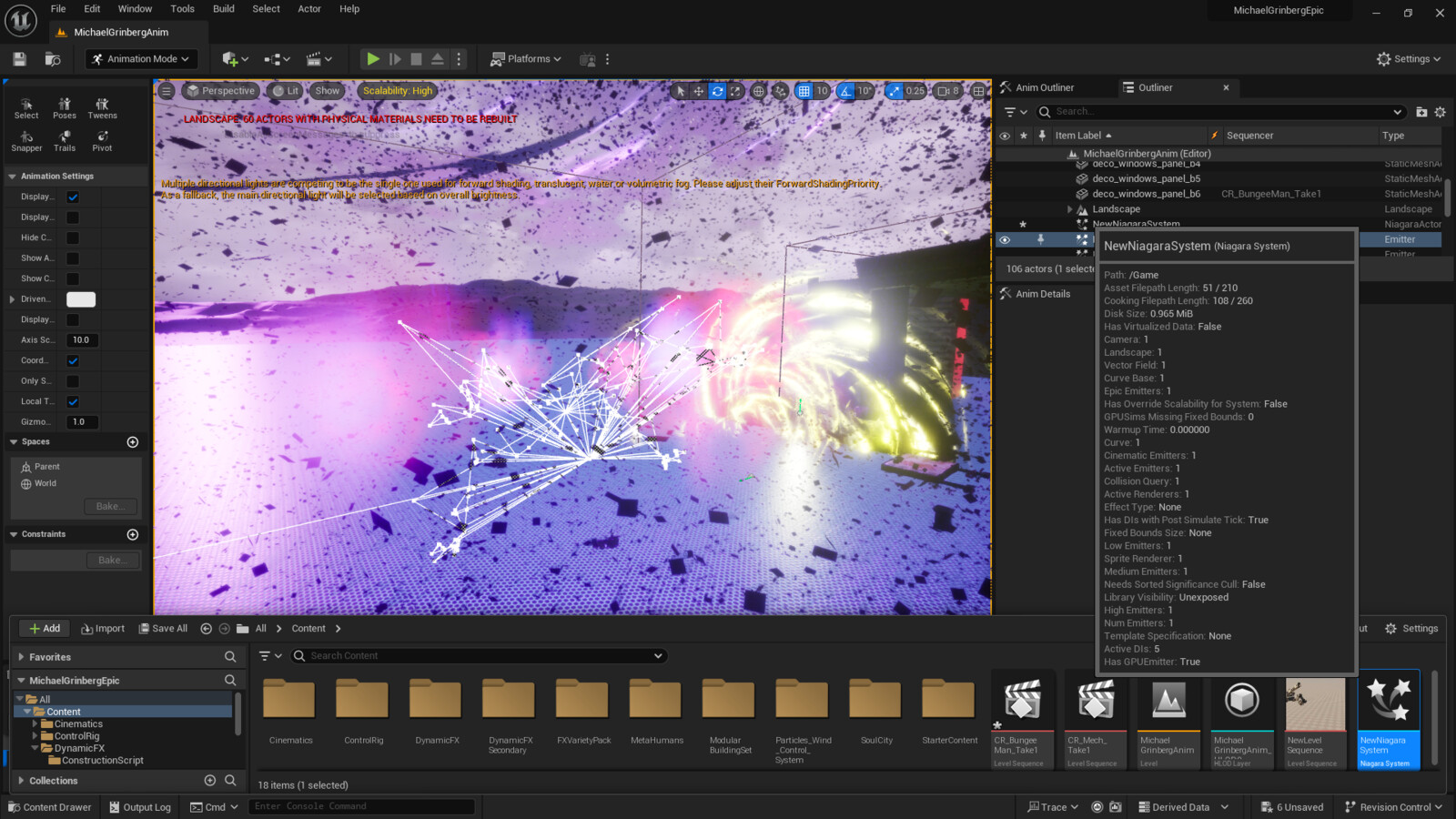Open camera speed setting in viewport
The width and height of the screenshot is (1456, 819).
[x=948, y=91]
